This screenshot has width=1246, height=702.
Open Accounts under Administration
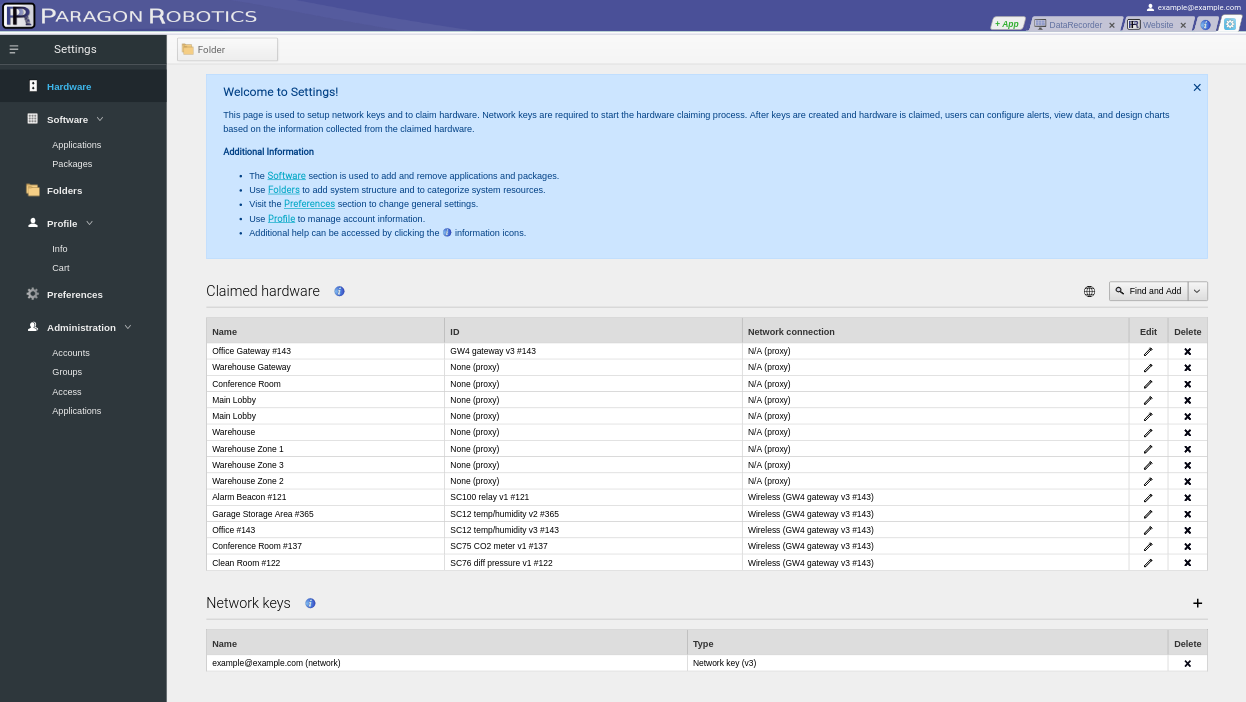tap(71, 353)
